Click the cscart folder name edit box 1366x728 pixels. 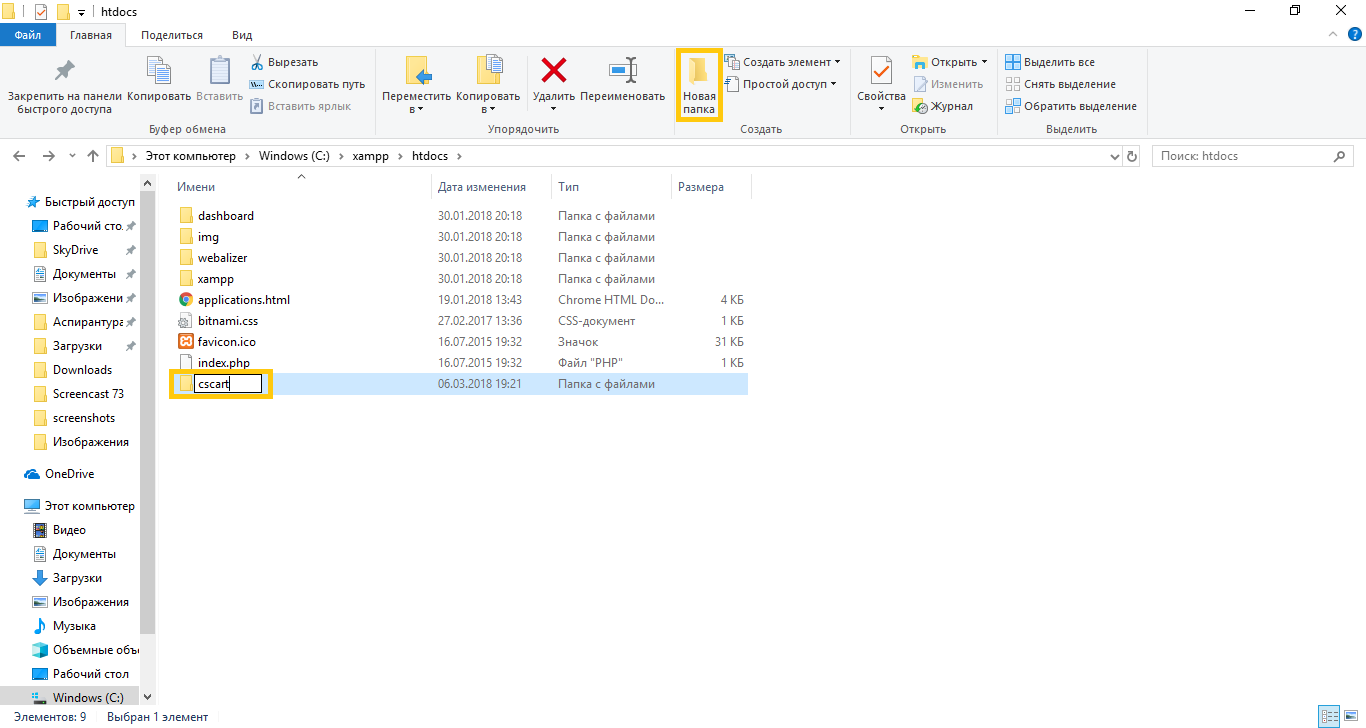(x=228, y=384)
